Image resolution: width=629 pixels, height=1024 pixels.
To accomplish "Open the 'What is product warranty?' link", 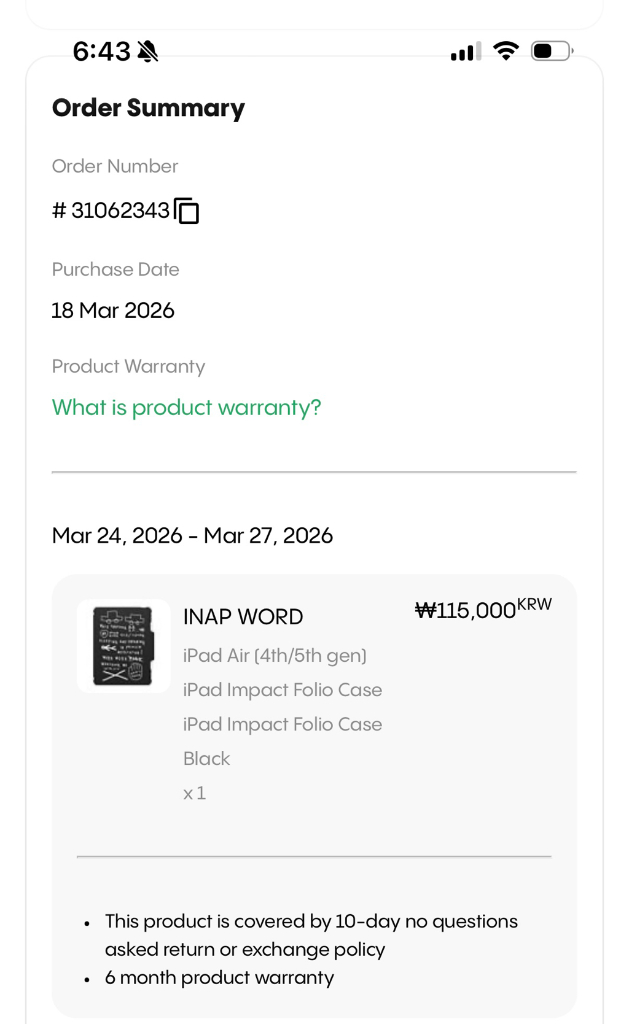I will pyautogui.click(x=186, y=407).
